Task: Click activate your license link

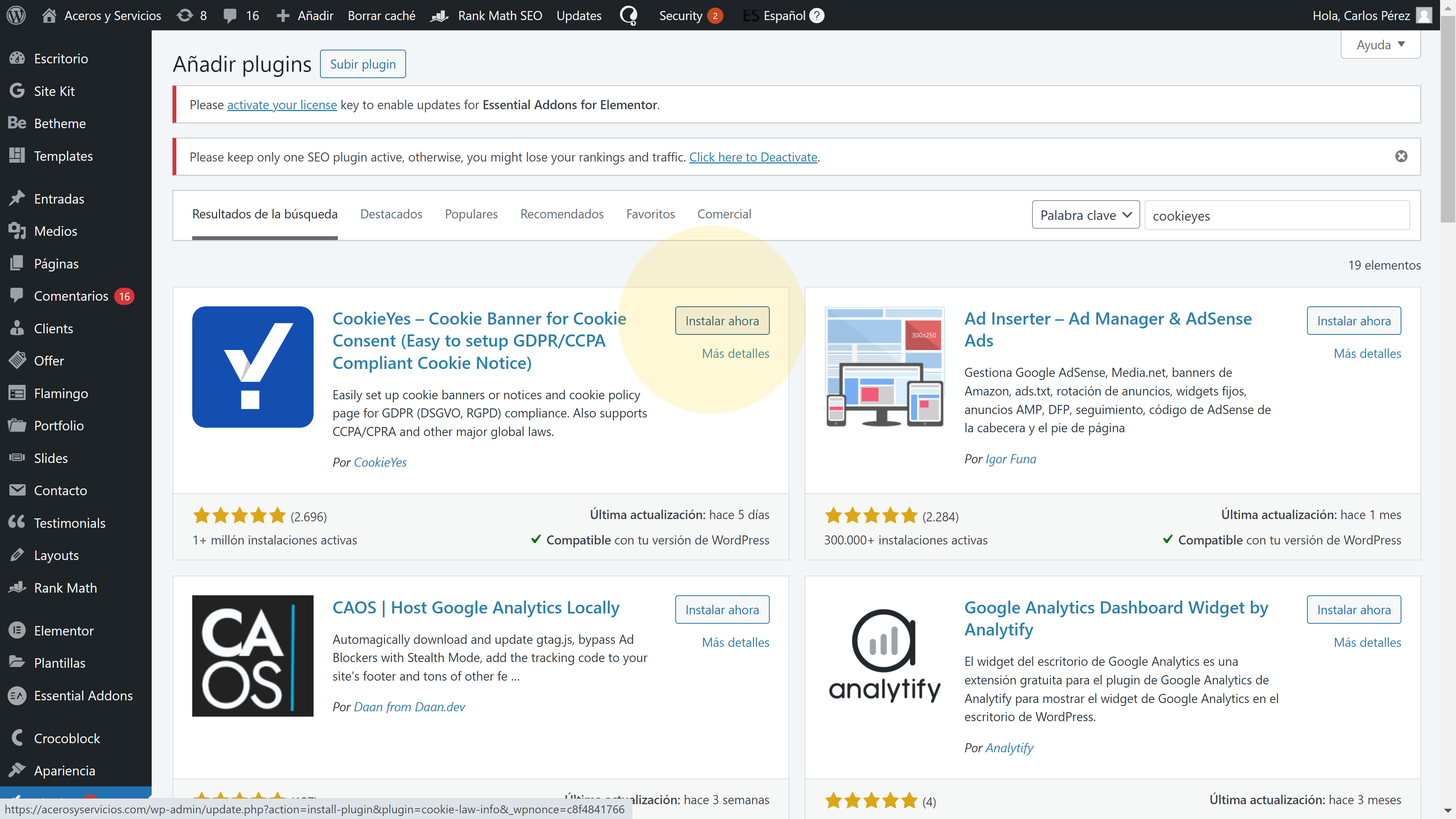Action: (x=281, y=105)
